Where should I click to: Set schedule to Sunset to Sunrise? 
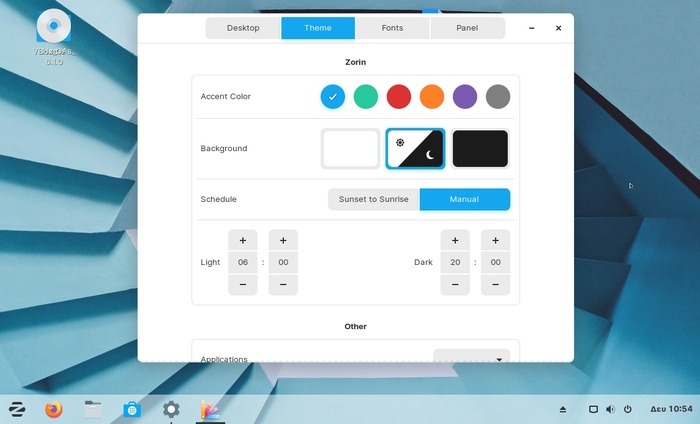point(374,199)
